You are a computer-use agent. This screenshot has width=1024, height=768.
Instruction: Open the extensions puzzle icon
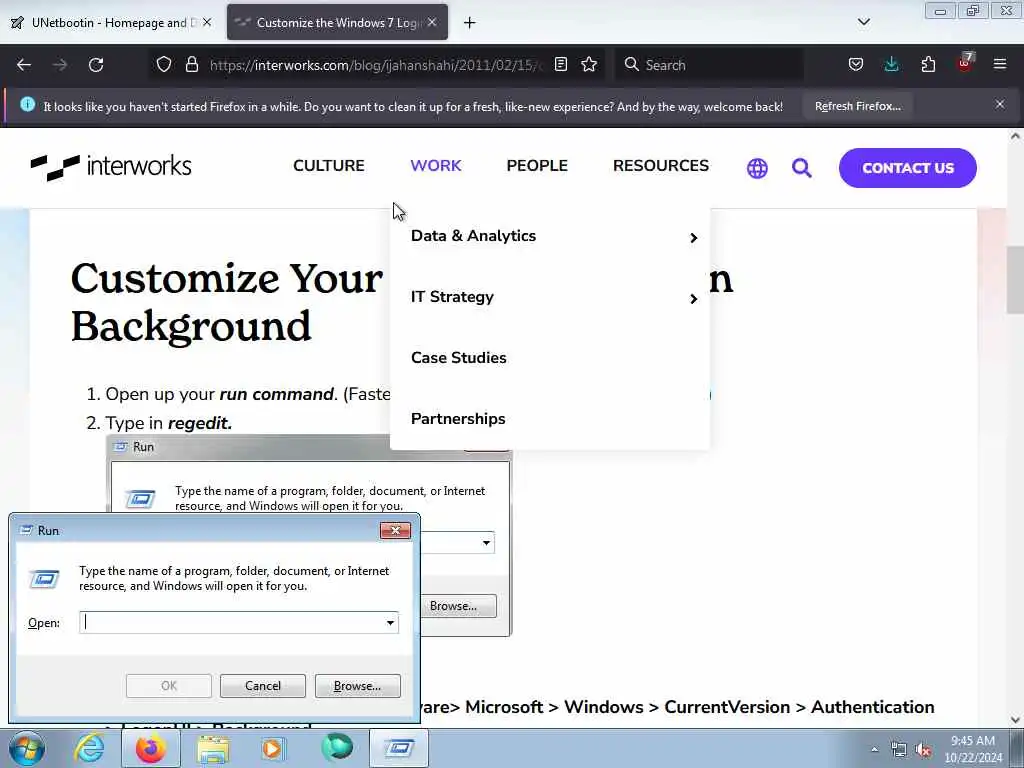(928, 64)
